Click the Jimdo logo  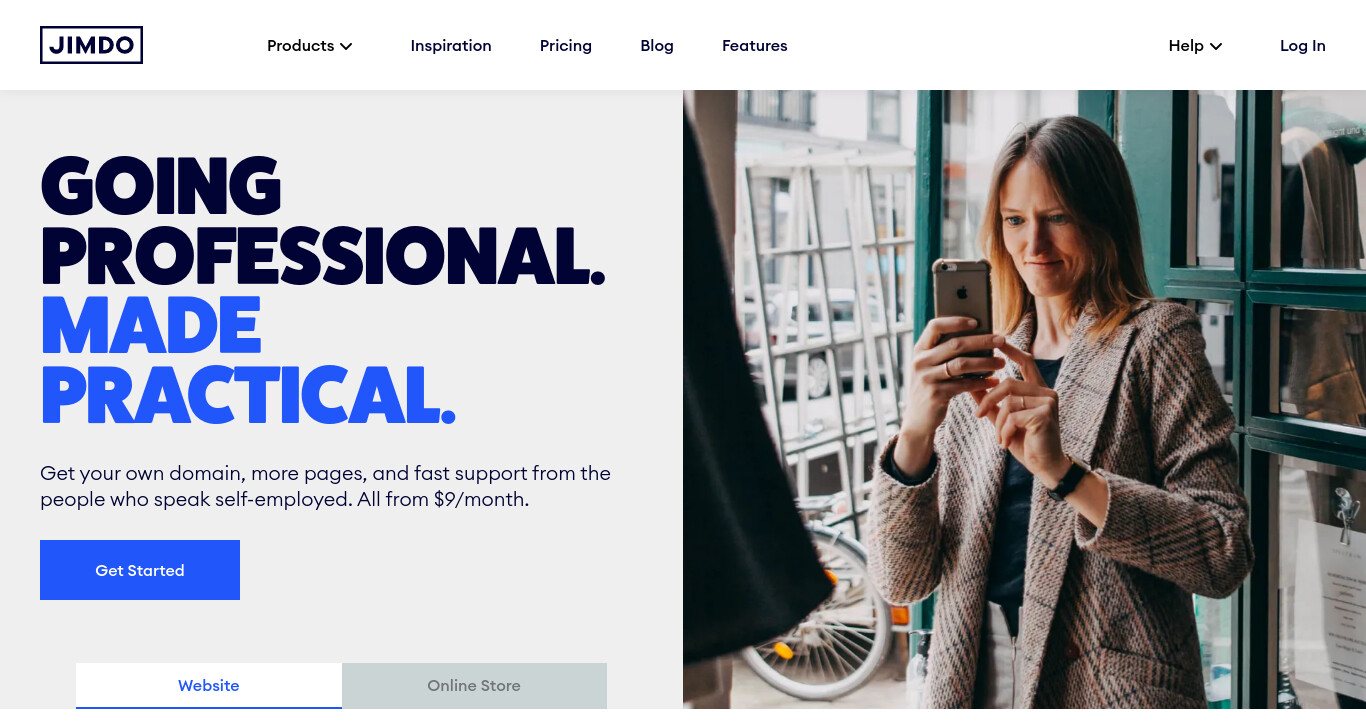[91, 45]
